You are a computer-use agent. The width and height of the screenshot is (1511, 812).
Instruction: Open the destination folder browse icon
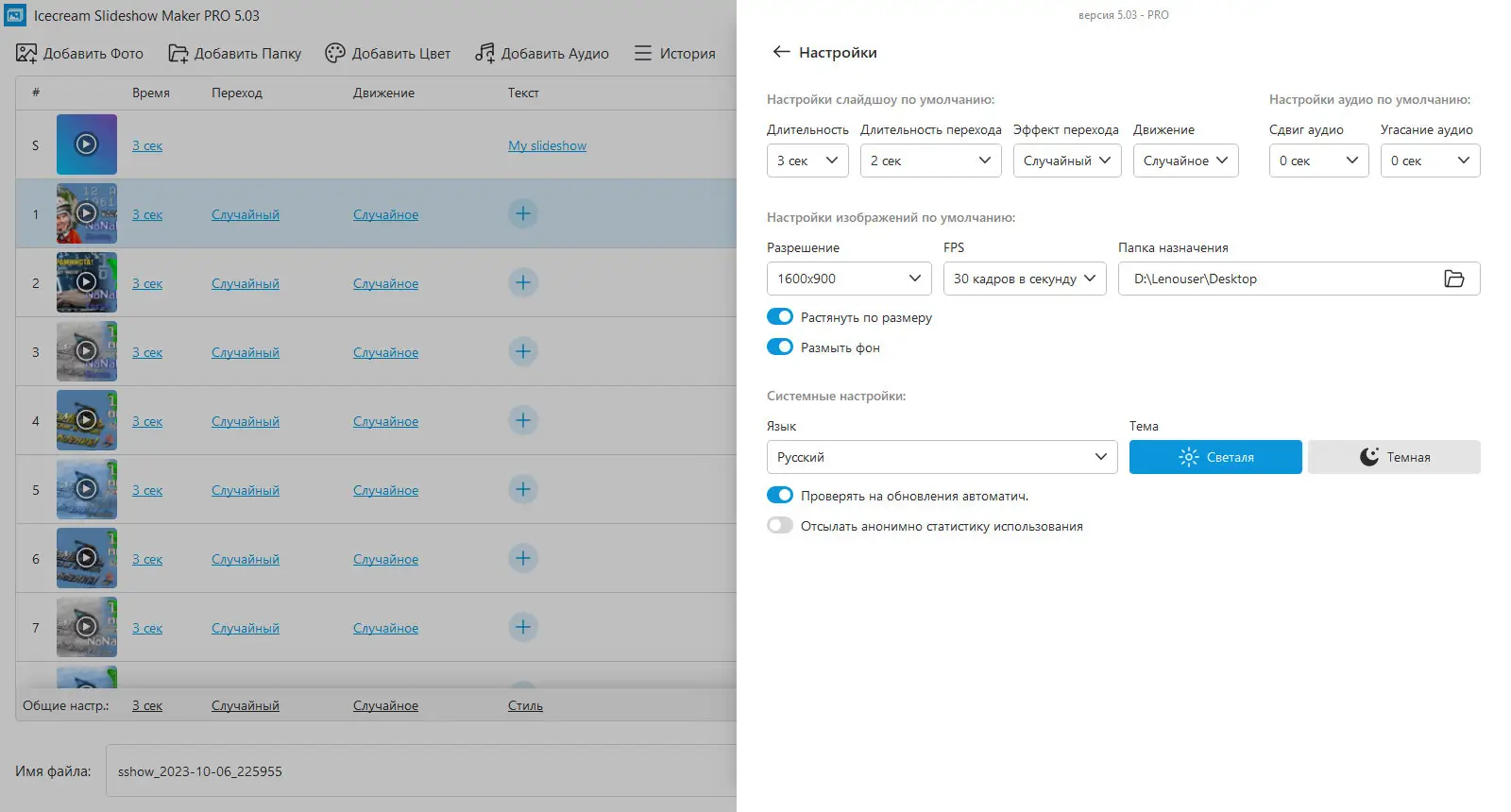pyautogui.click(x=1454, y=279)
